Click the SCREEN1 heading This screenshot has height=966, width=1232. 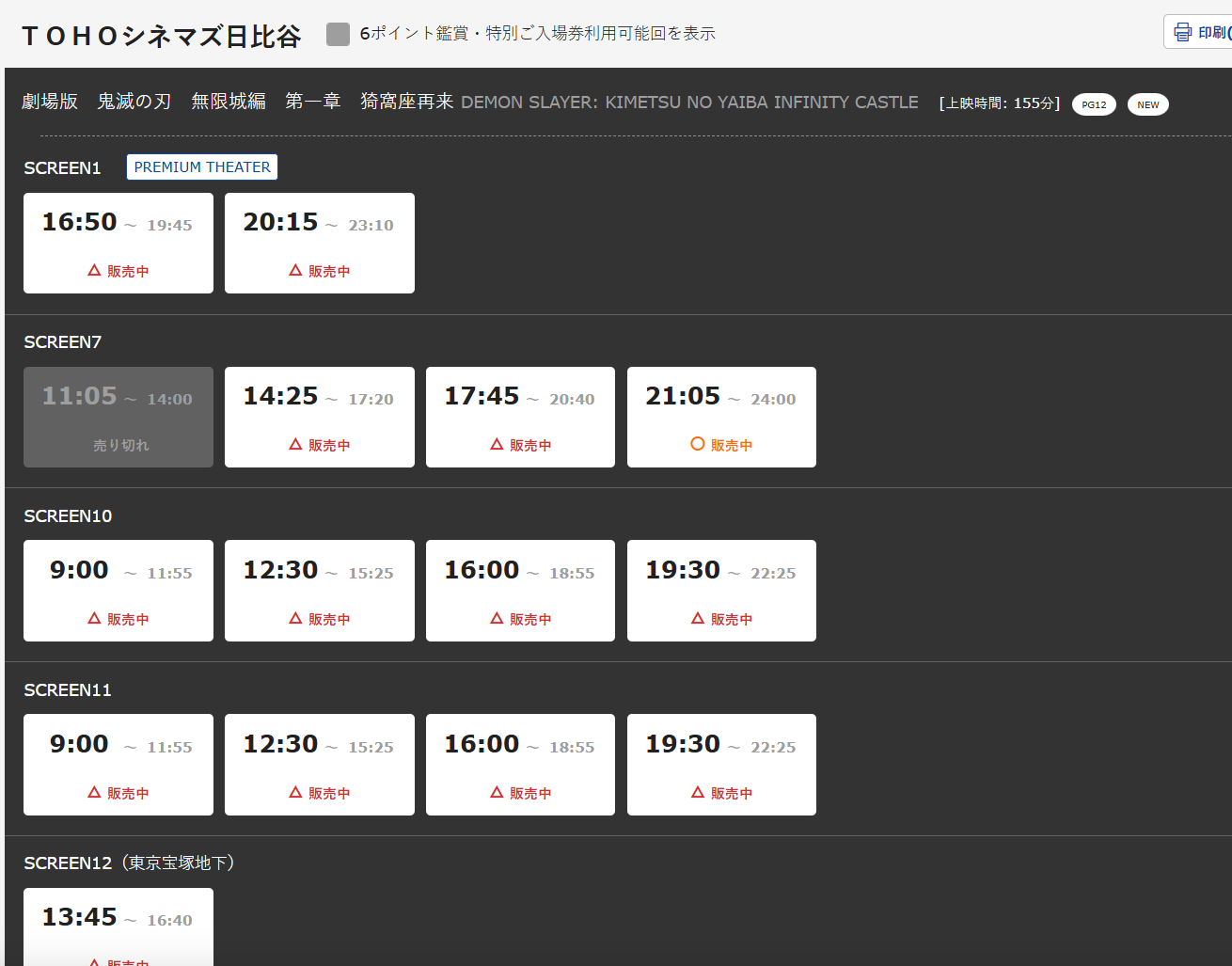[x=62, y=168]
